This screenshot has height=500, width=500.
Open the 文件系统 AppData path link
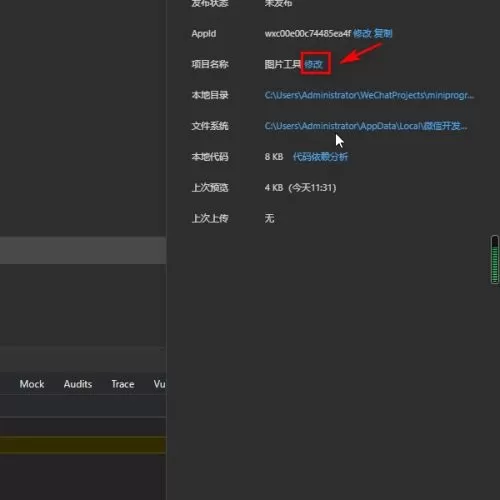[366, 126]
